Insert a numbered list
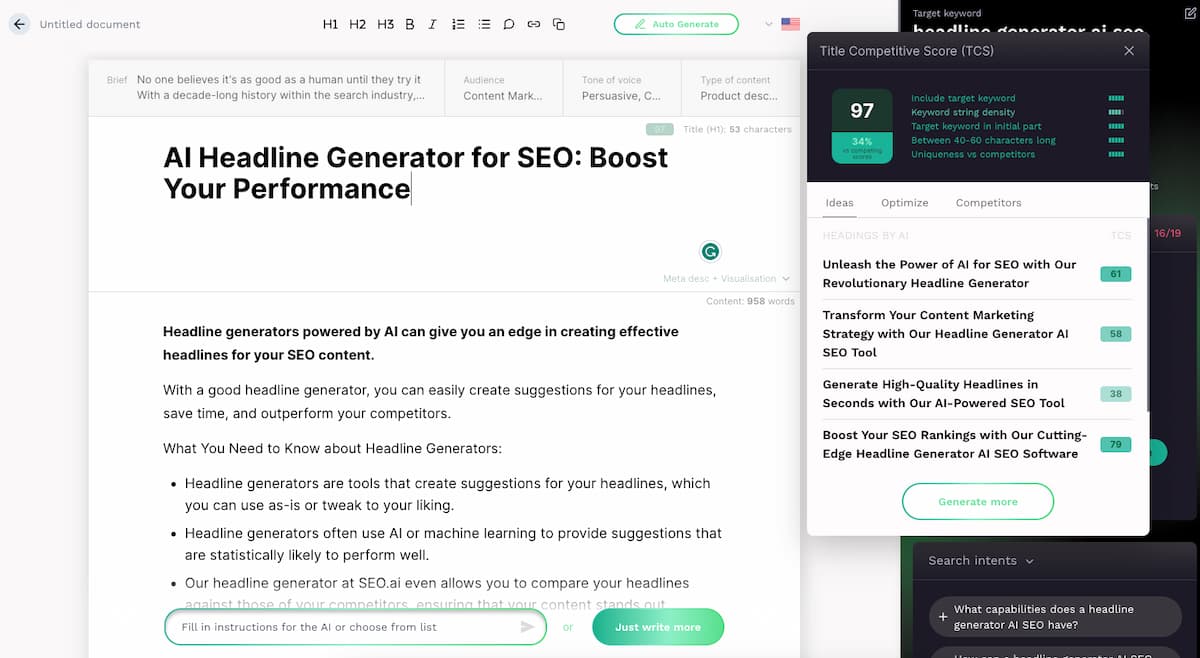This screenshot has width=1200, height=658. [458, 24]
